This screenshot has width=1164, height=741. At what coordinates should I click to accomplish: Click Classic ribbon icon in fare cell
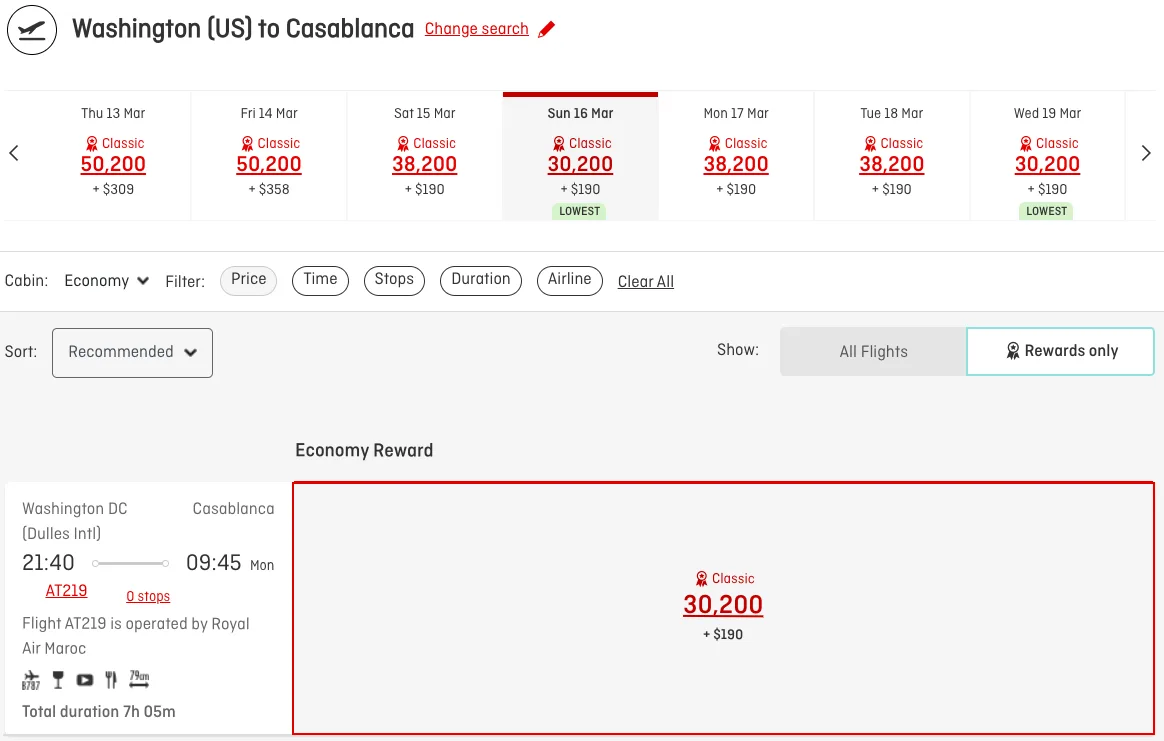(702, 578)
